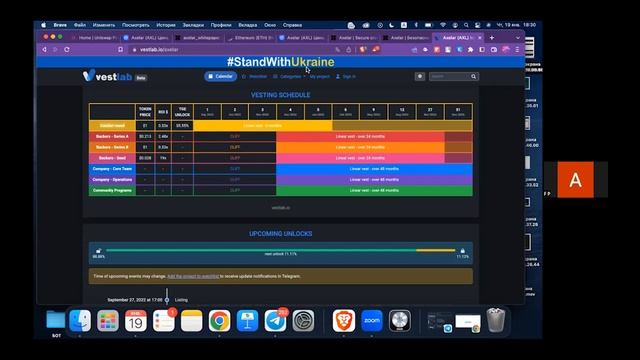The height and width of the screenshot is (360, 640).
Task: Open Finder from the dock
Action: 80,320
